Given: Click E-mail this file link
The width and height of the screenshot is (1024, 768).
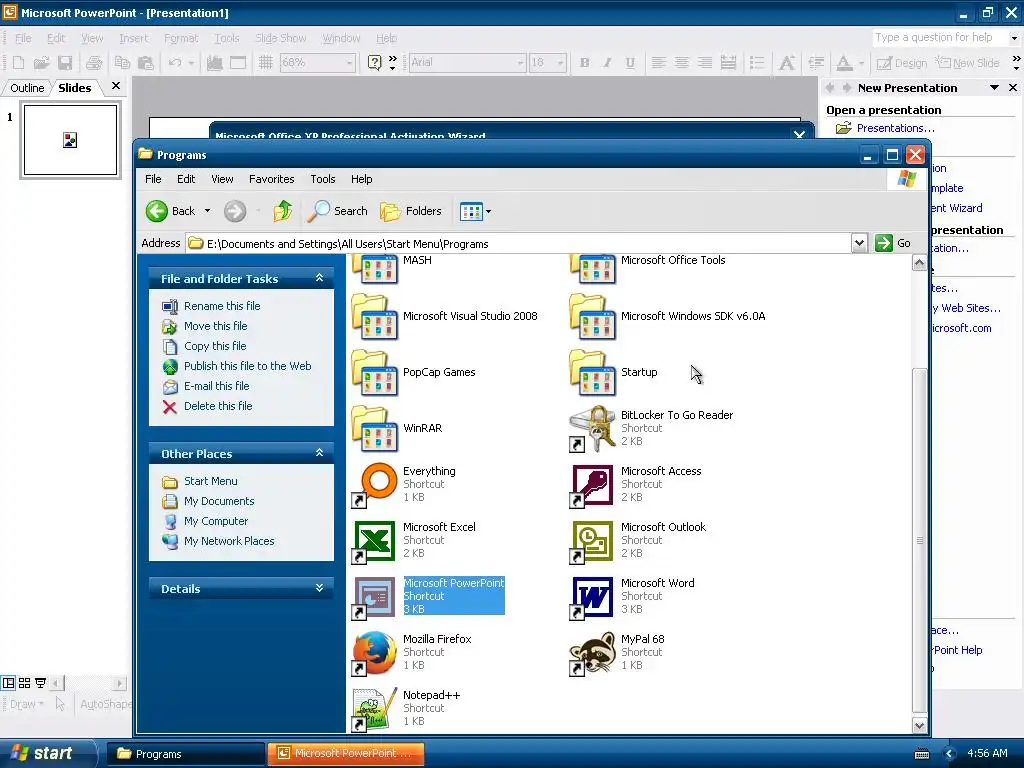Looking at the screenshot, I should [x=217, y=386].
